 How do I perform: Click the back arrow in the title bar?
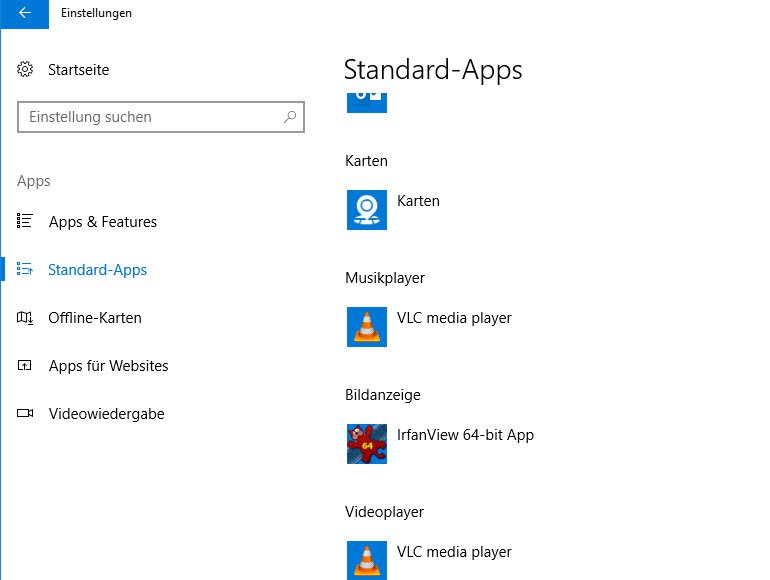point(25,13)
